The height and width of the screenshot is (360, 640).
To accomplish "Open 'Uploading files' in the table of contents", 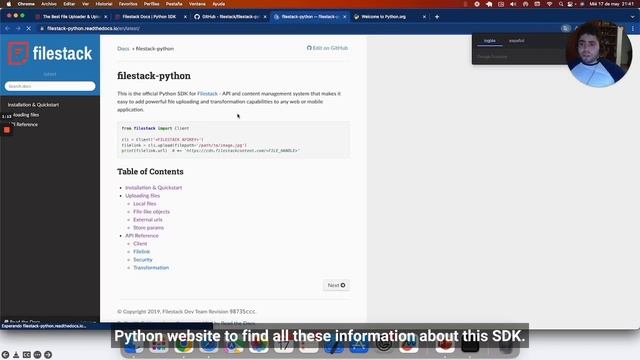I will coord(142,196).
